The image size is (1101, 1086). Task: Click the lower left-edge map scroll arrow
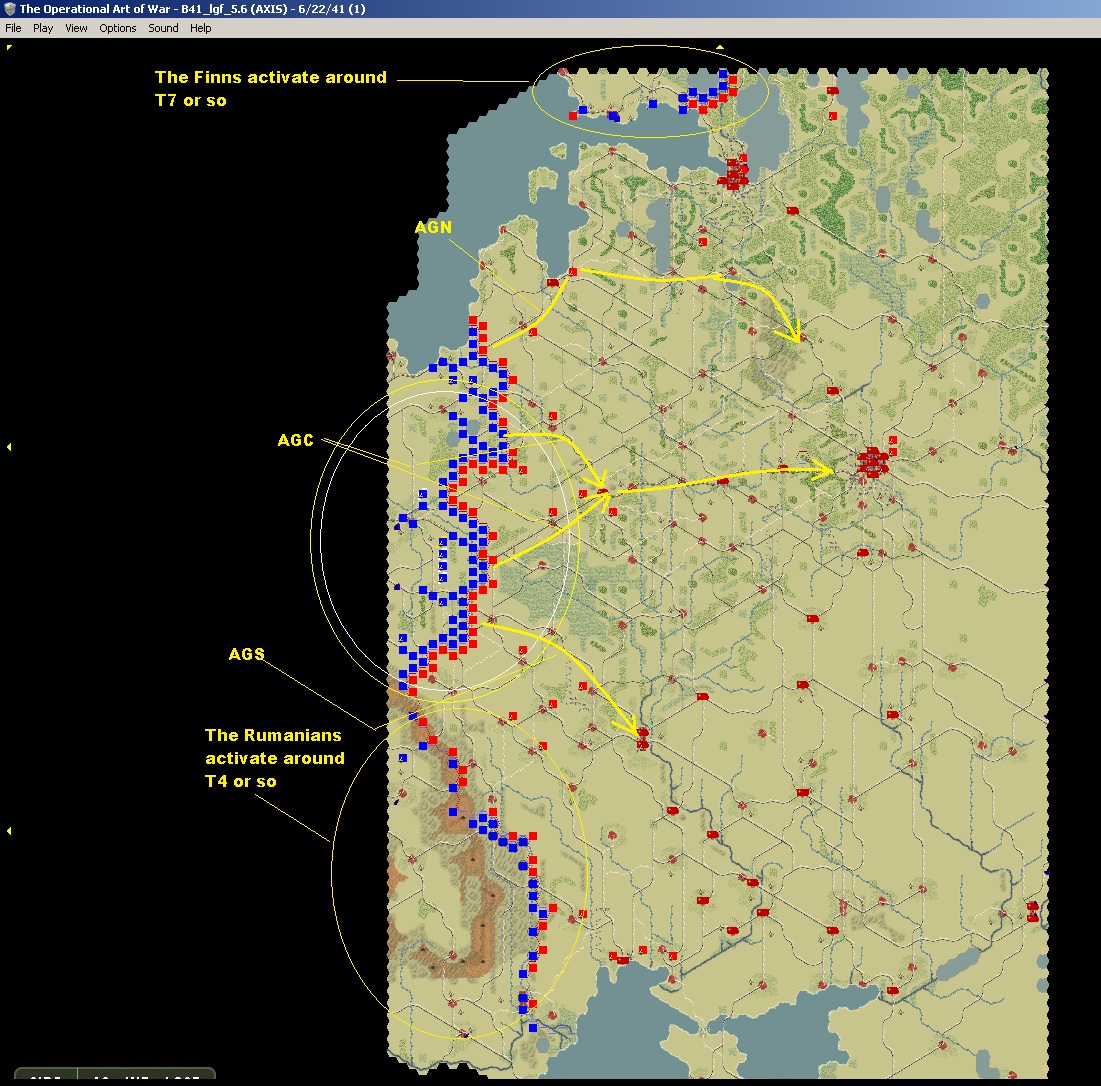9,830
